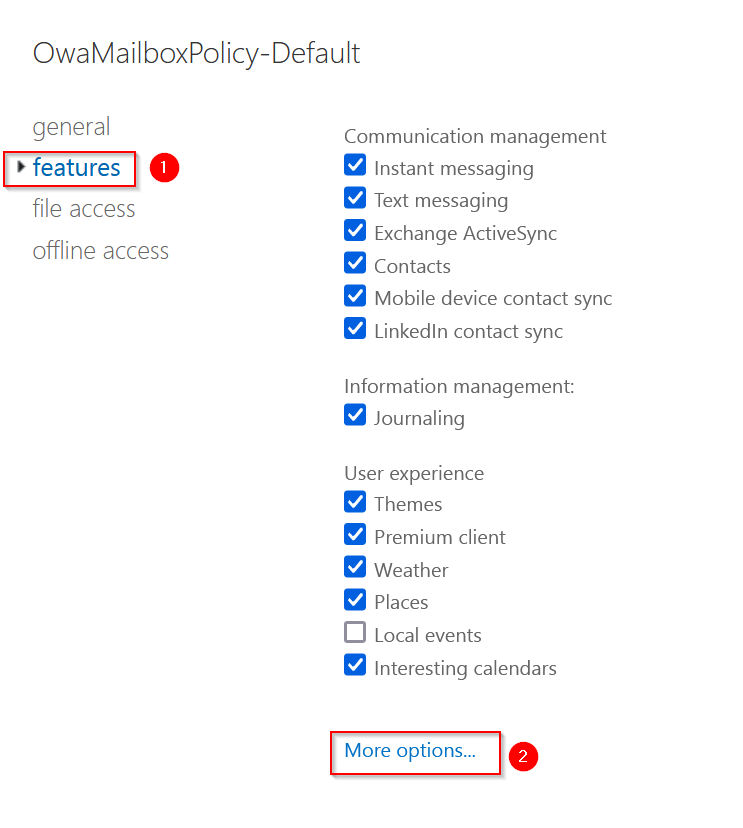Image resolution: width=743 pixels, height=828 pixels.
Task: Uncheck the Journaling checkbox
Action: click(x=355, y=415)
